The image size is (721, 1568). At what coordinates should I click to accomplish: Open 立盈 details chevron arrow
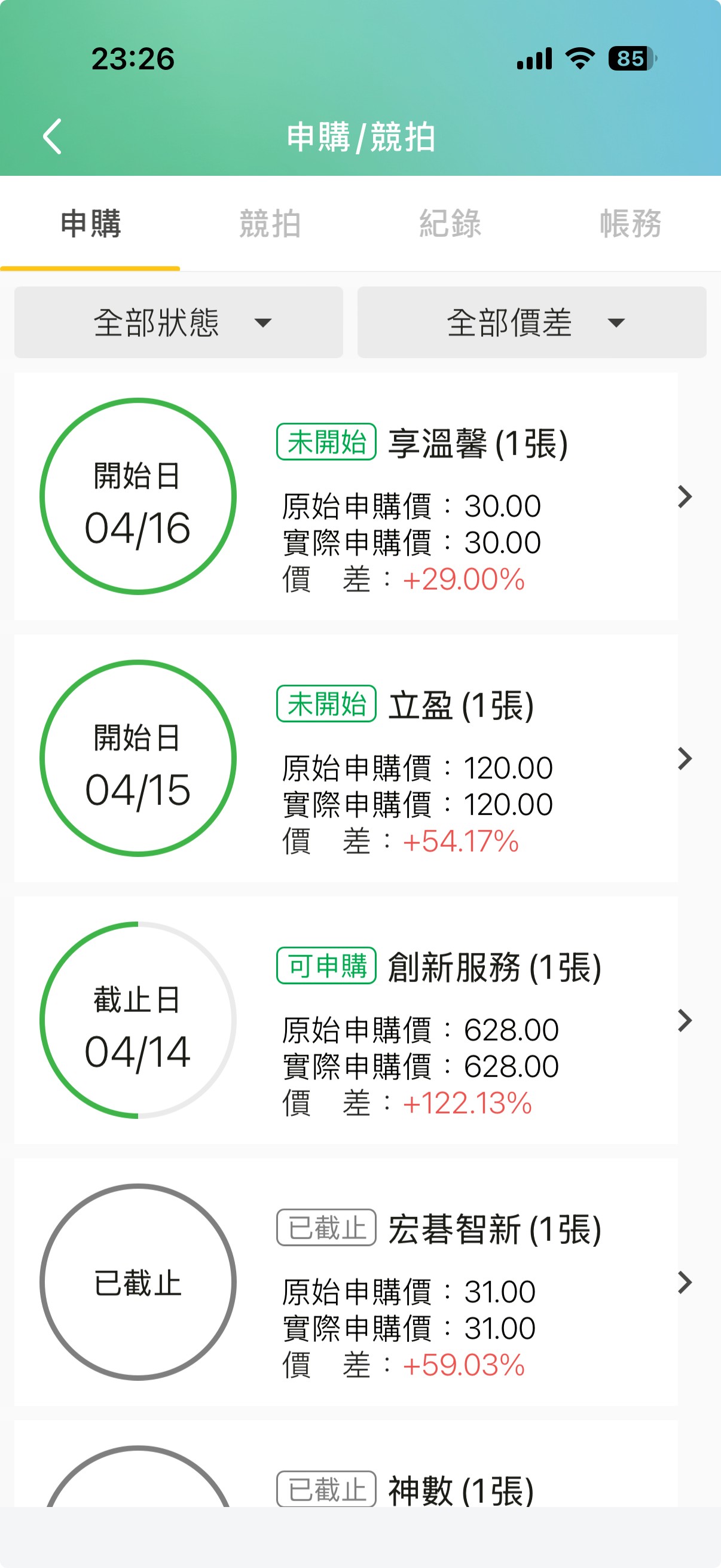(x=685, y=758)
